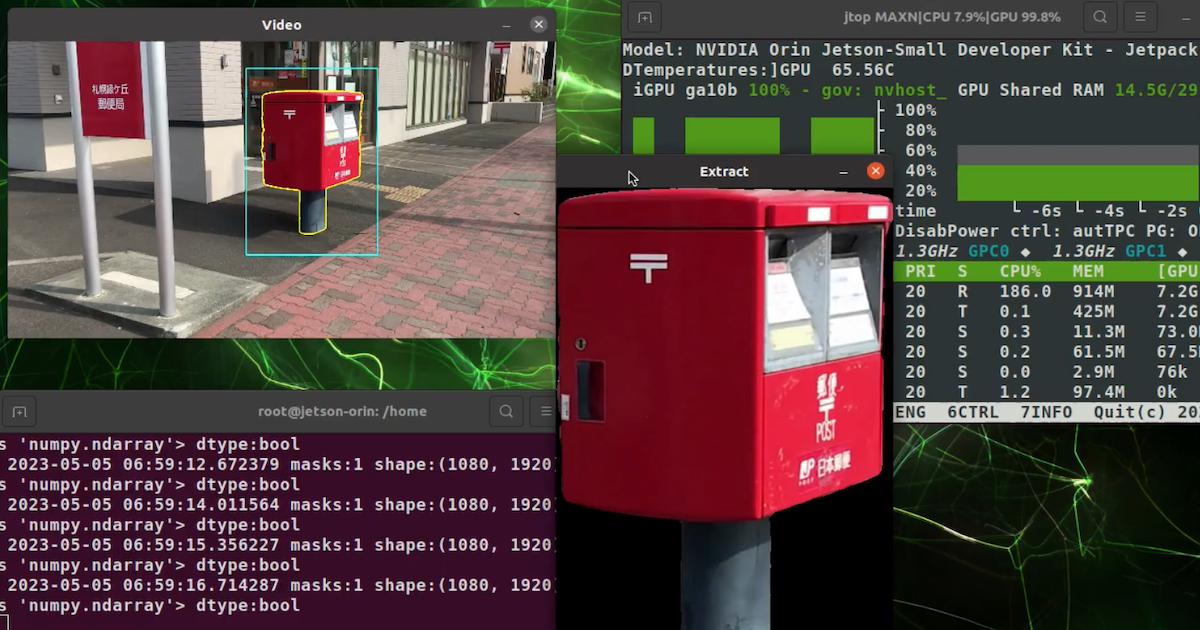Click the Video window title bar text
Screen dimensions: 1200x630
[x=281, y=25]
